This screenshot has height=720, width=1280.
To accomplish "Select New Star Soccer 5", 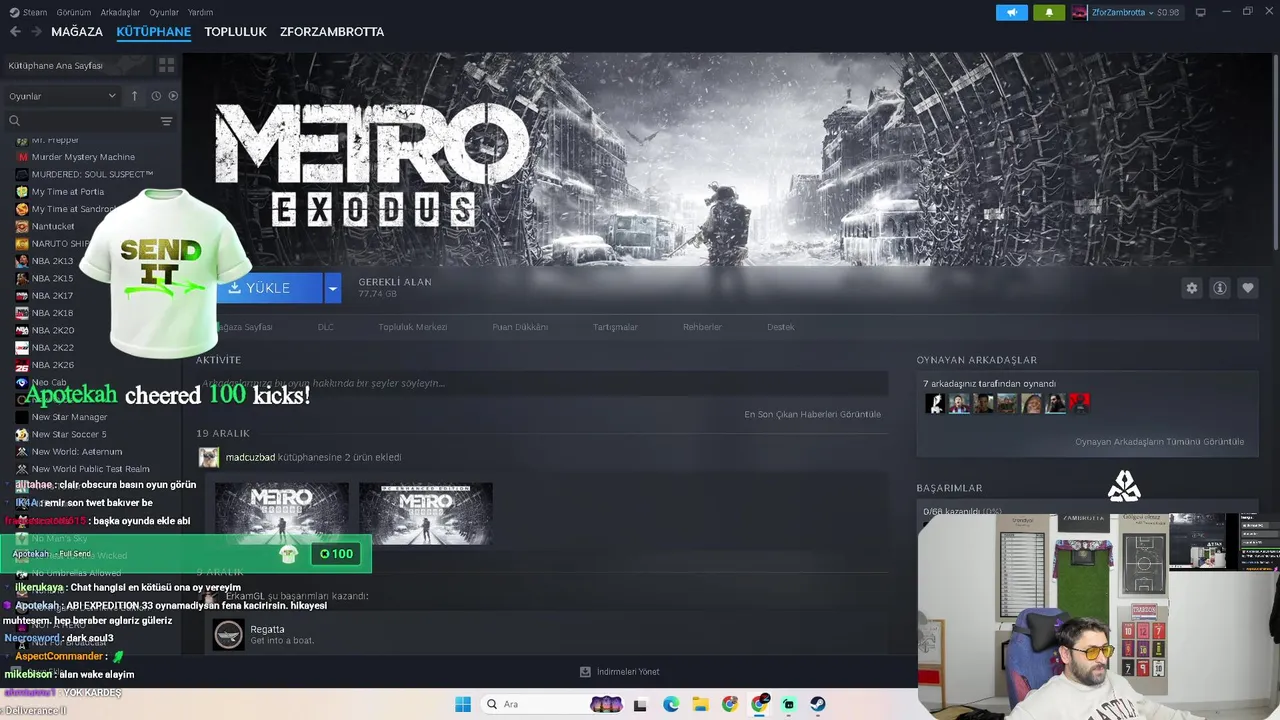I will tap(68, 434).
